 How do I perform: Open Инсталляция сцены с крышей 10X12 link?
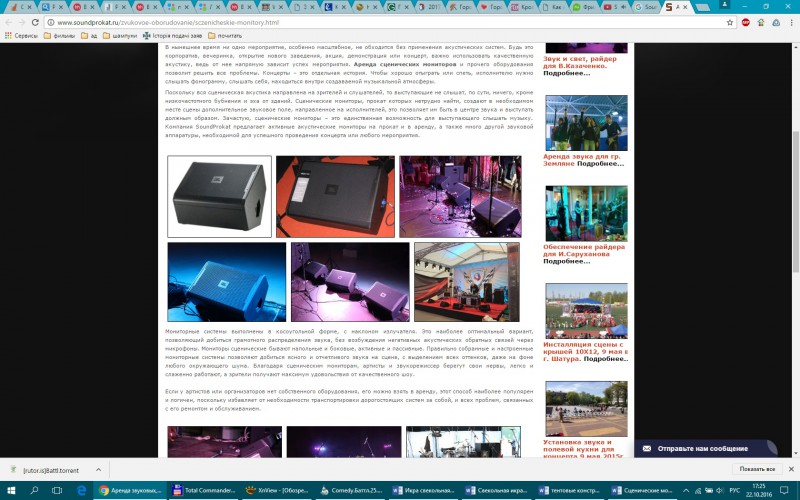coord(585,351)
